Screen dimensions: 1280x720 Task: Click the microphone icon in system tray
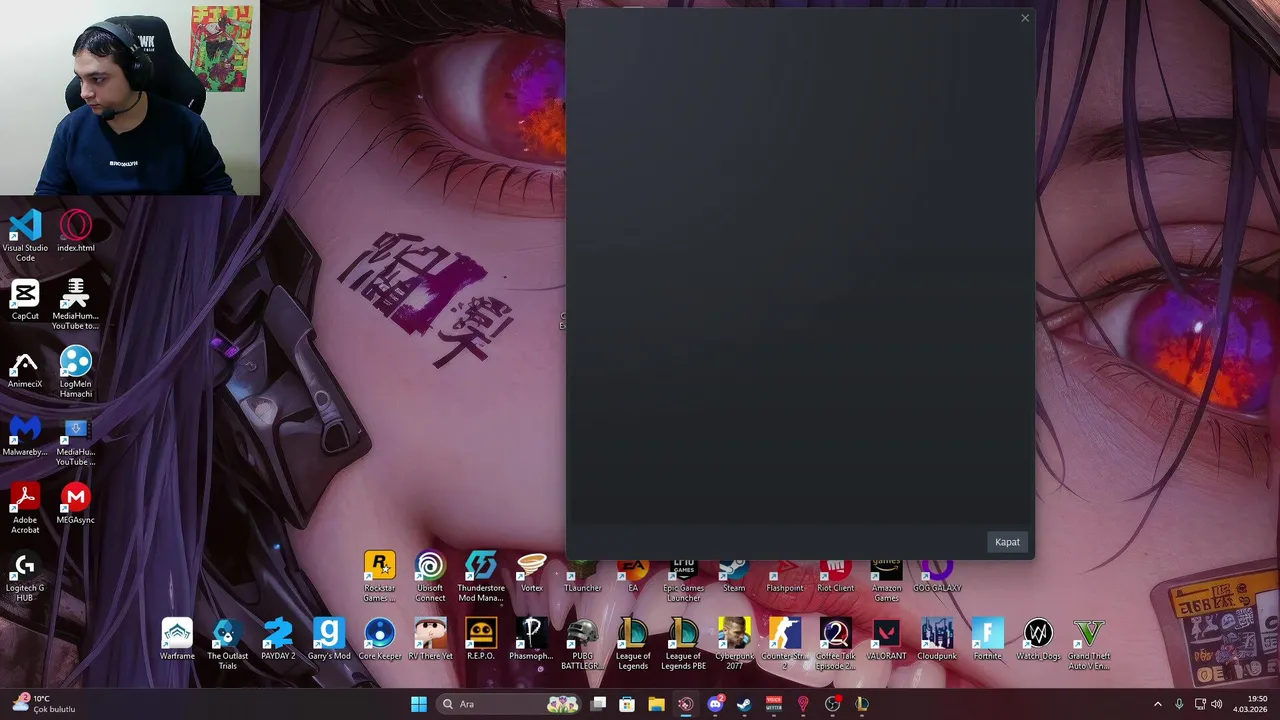coord(1179,704)
